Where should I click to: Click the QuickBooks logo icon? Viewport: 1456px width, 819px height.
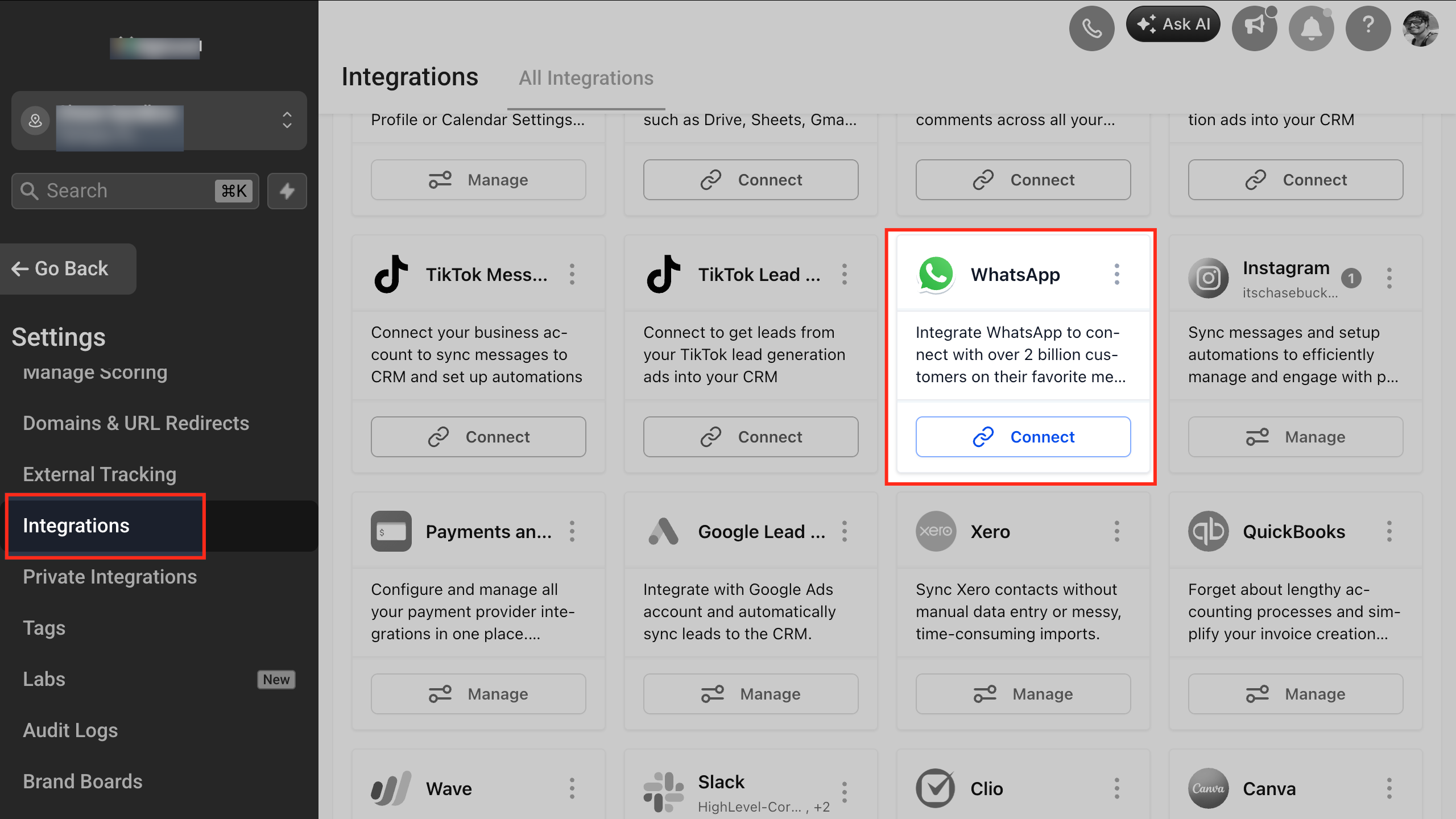point(1209,531)
